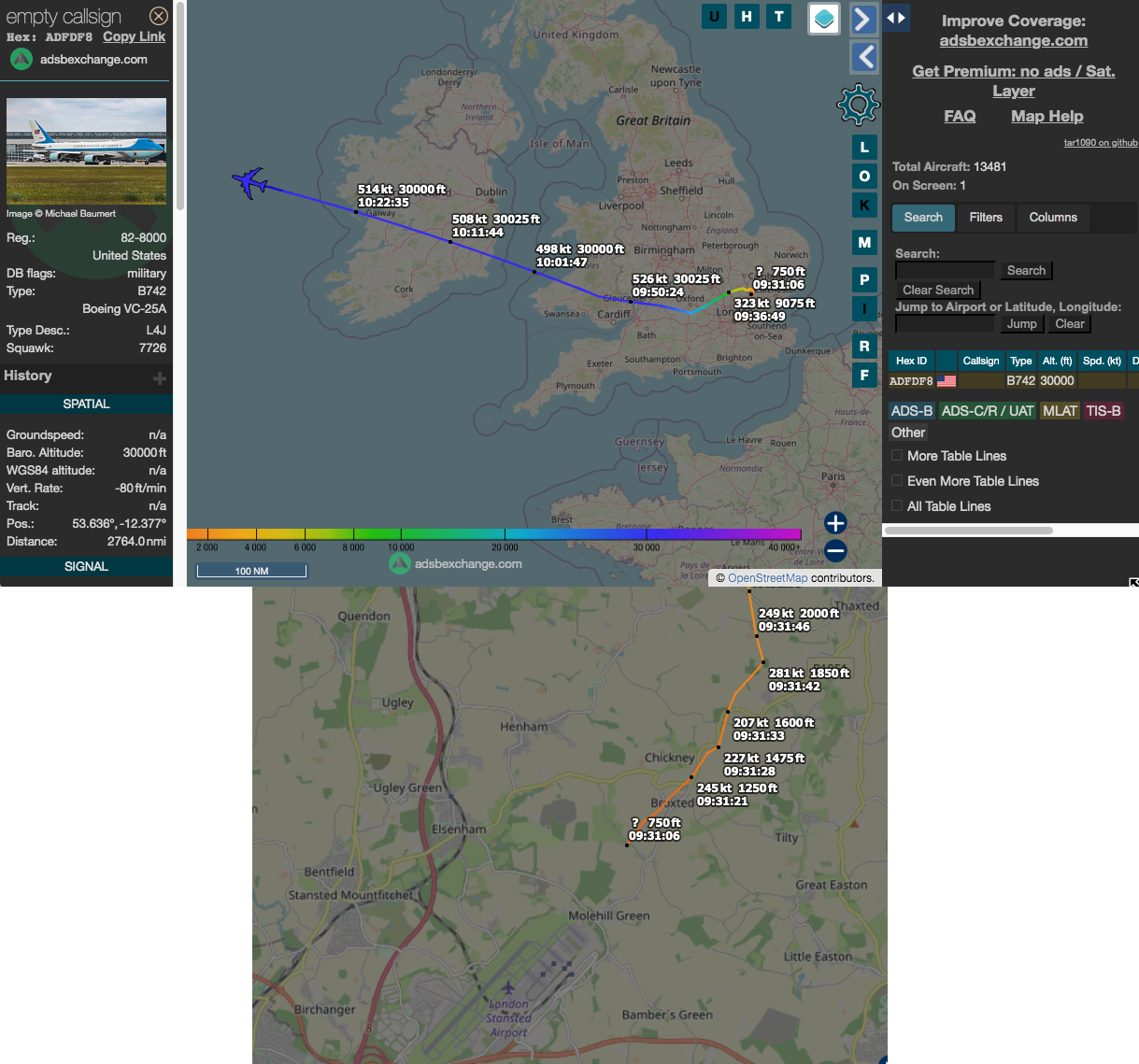Open adsbexchange.com coverage link
The image size is (1139, 1064).
(1013, 40)
